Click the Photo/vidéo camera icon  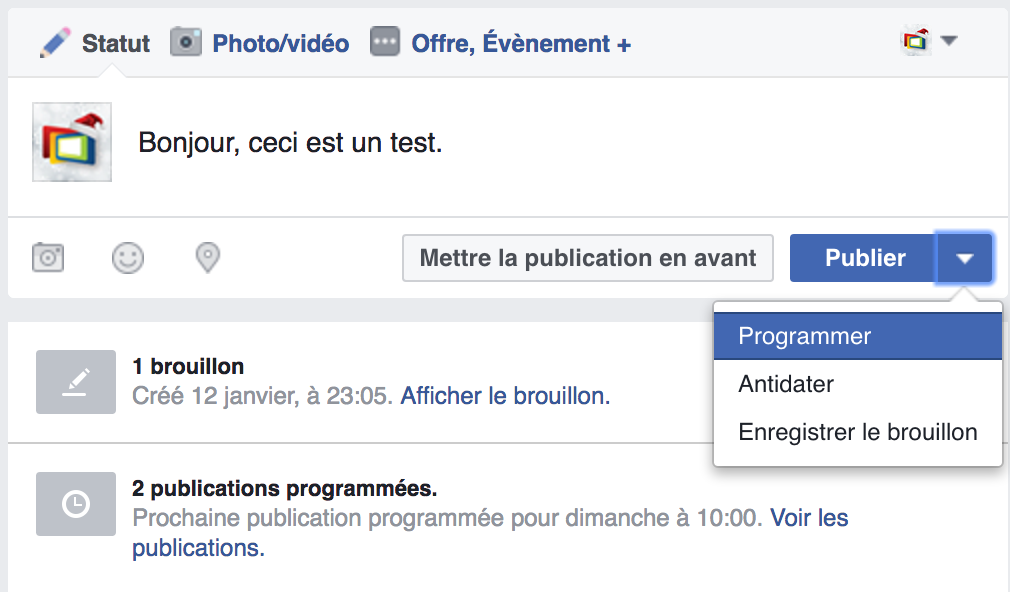tap(185, 42)
